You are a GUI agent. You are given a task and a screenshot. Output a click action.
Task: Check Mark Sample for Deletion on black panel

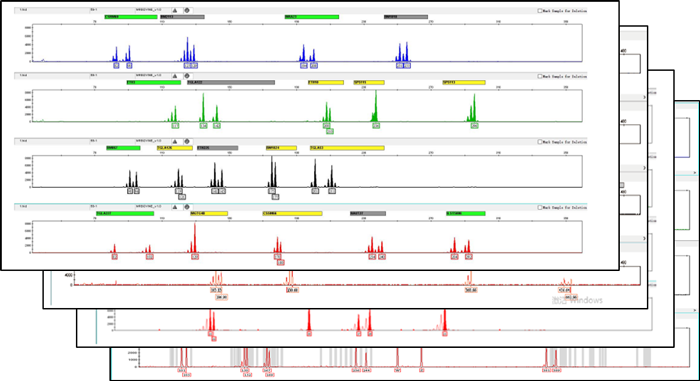540,142
